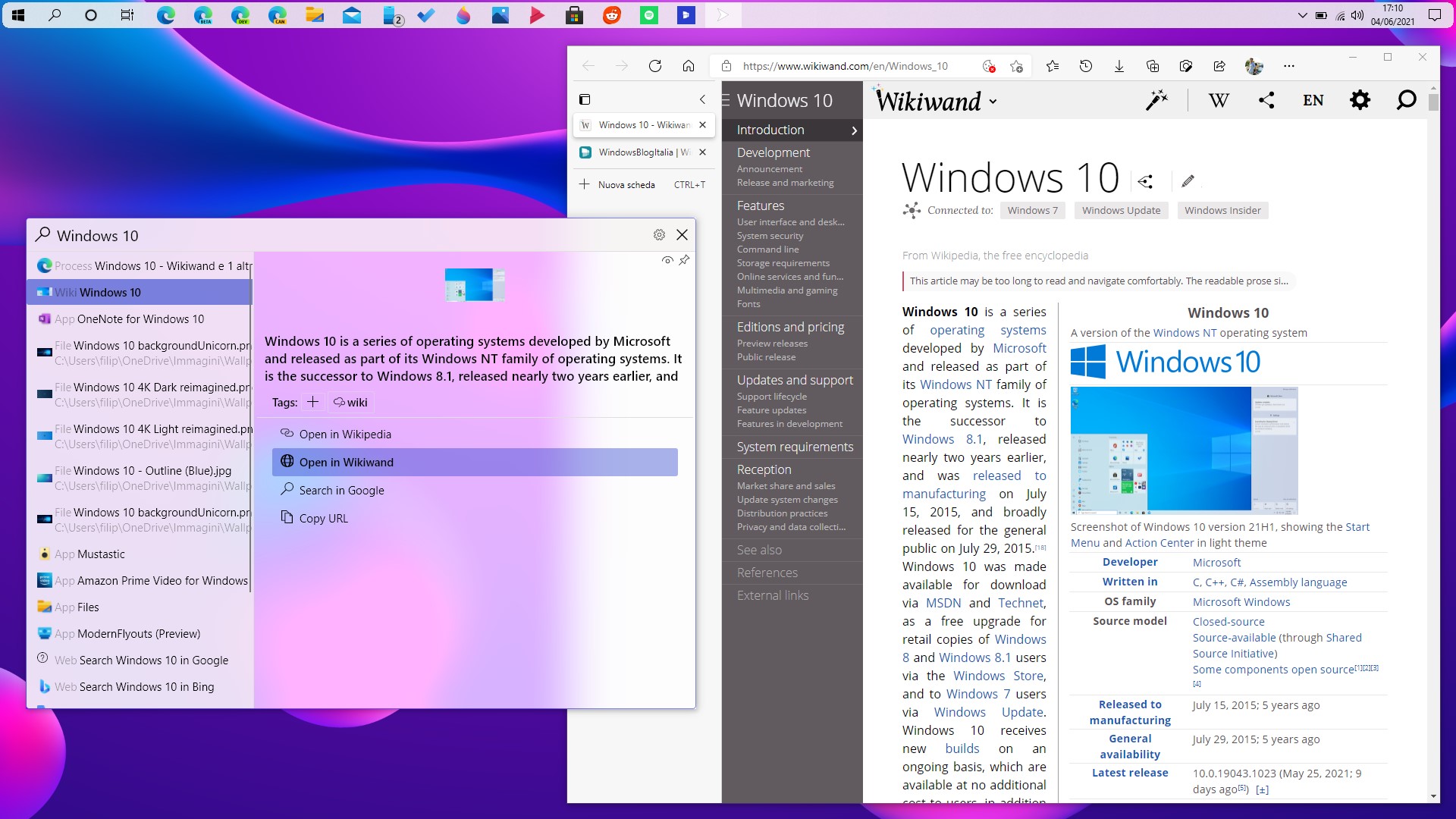
Task: Open Wikiwand search magnifier
Action: click(1406, 100)
